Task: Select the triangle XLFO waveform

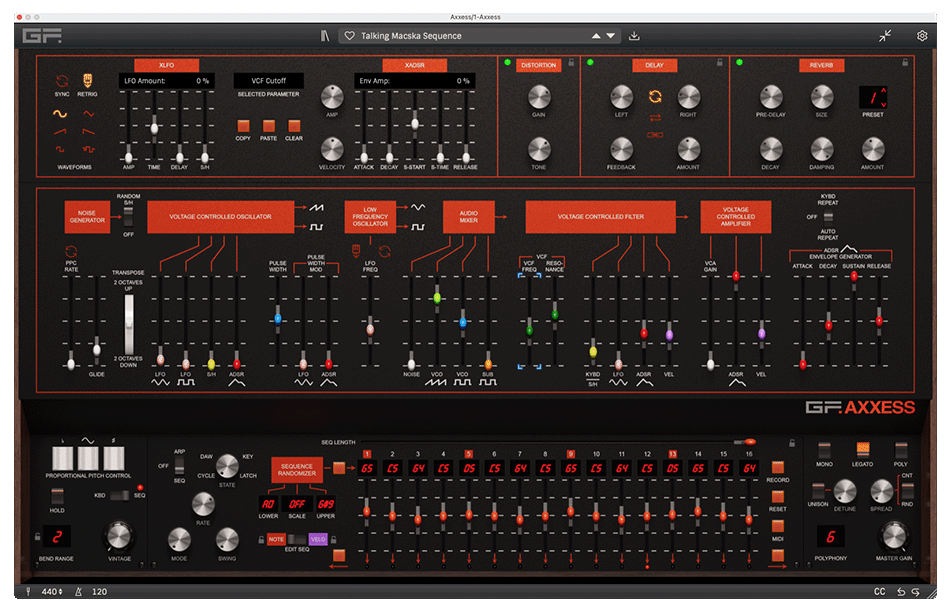Action: 88,114
